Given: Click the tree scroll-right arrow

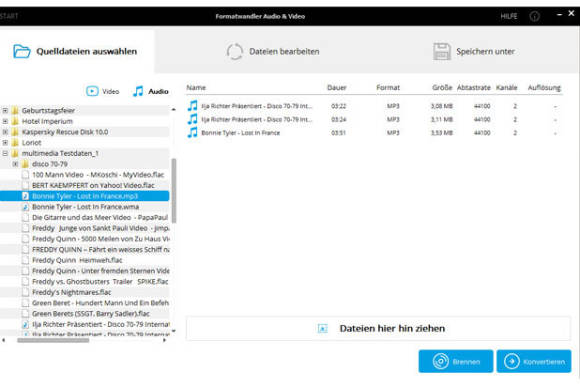Looking at the screenshot, I should point(165,340).
